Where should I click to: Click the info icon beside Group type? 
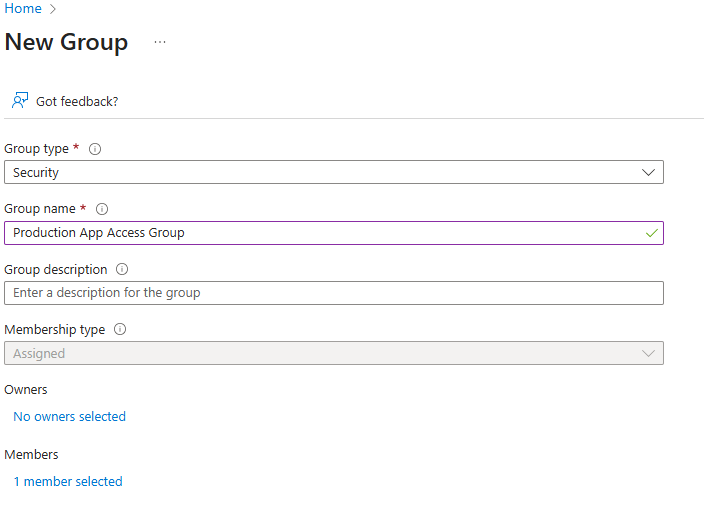pos(95,149)
